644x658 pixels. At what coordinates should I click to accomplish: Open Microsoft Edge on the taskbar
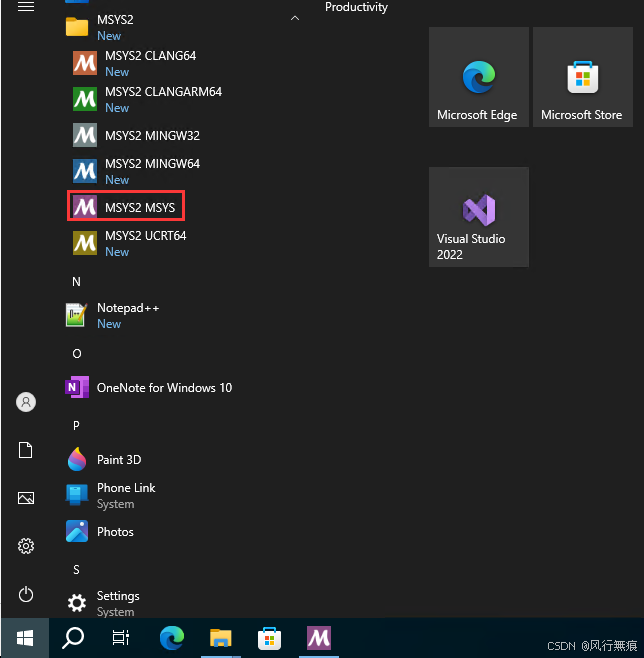click(172, 638)
